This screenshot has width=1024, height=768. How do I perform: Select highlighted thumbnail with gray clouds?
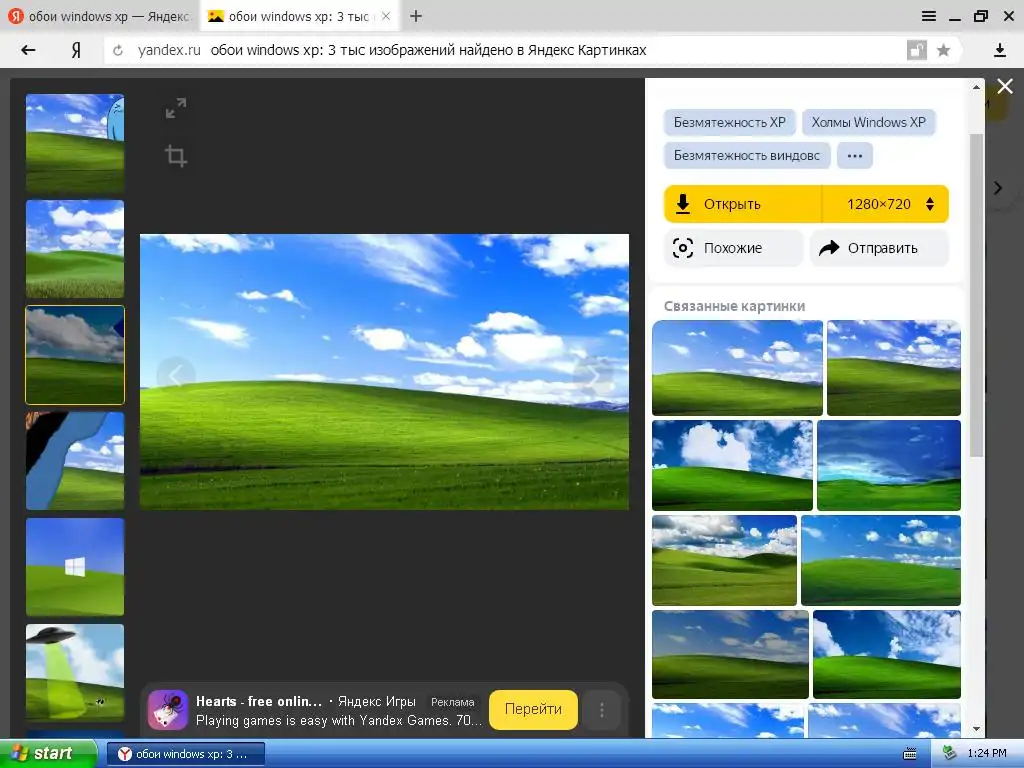click(x=75, y=355)
